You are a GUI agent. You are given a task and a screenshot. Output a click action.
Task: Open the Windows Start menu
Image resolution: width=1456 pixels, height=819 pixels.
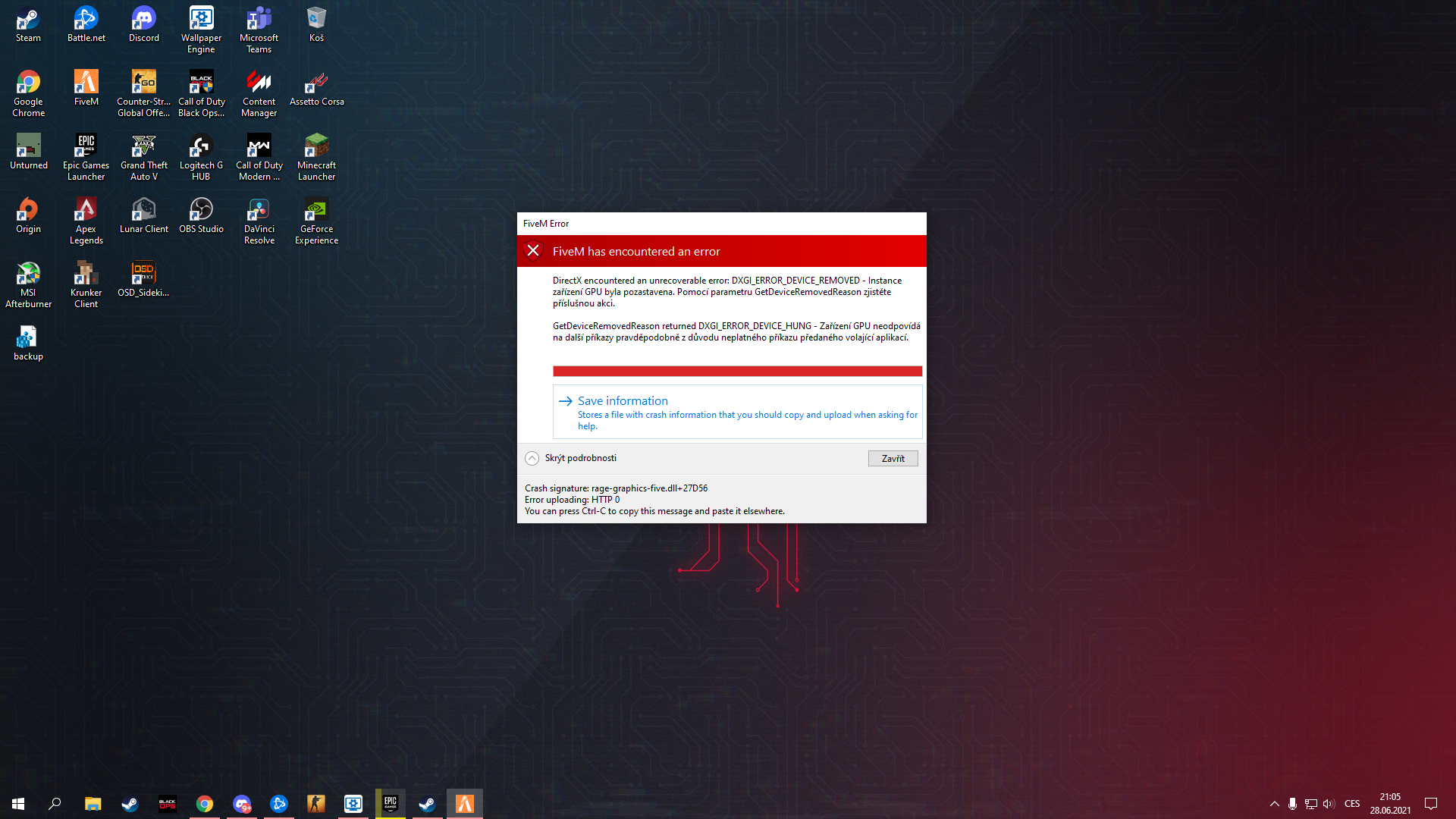point(18,803)
